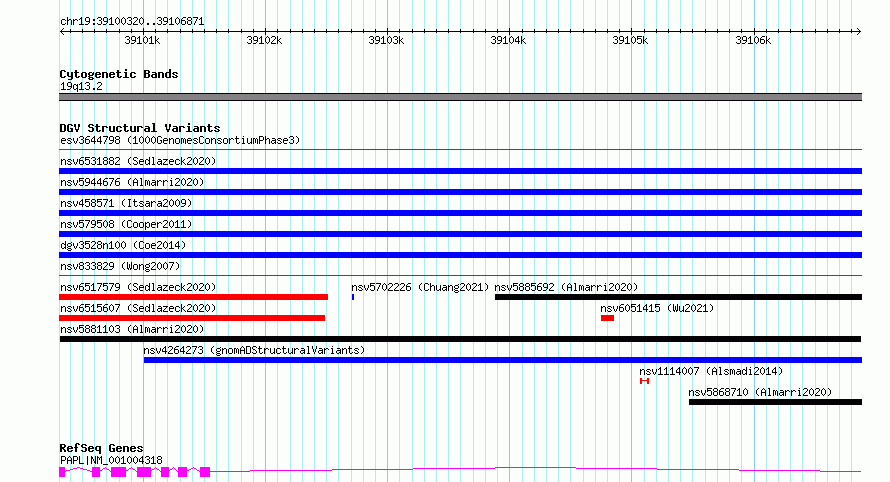This screenshot has height=482, width=890.
Task: Click the short red bar under nsv6051415
Action: click(607, 318)
